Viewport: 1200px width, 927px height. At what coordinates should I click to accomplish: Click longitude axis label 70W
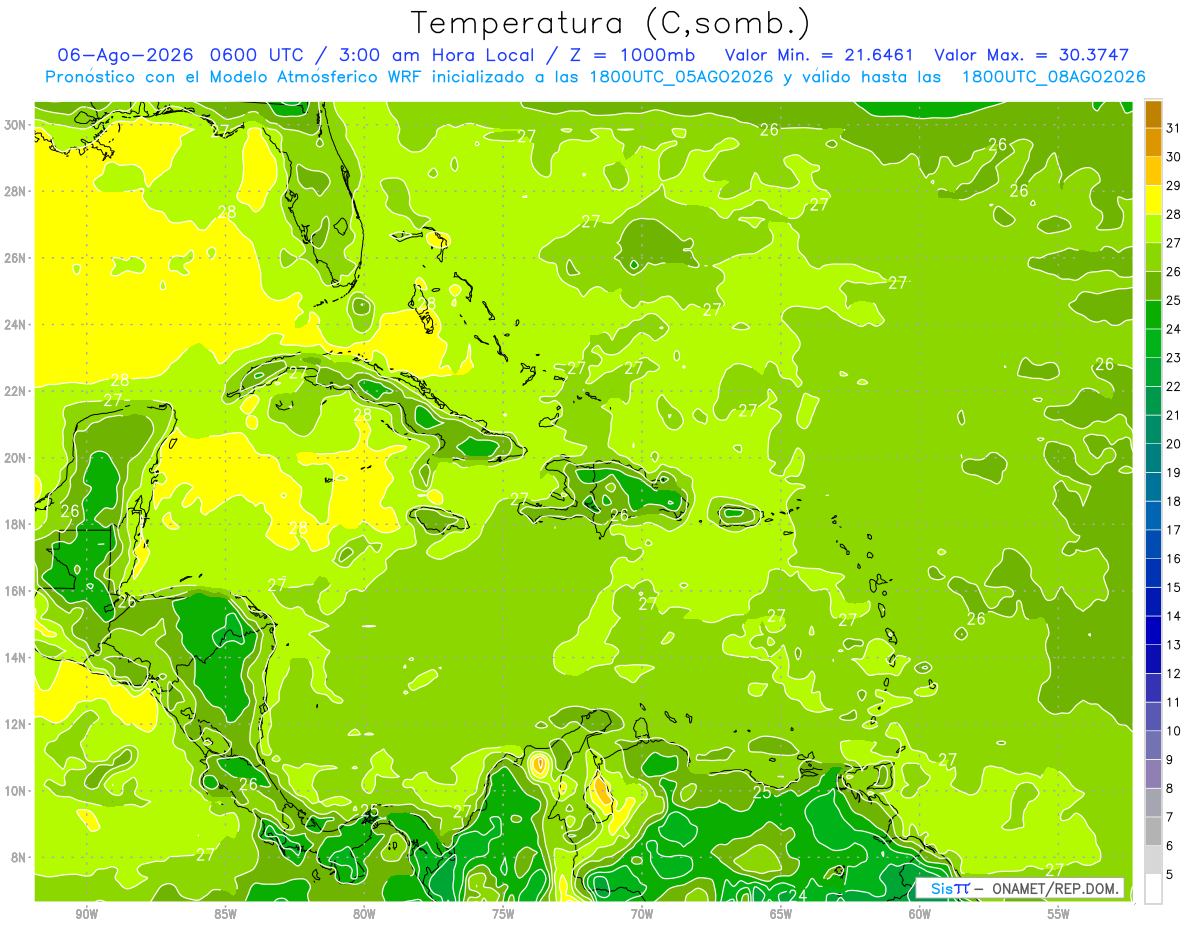click(x=642, y=915)
